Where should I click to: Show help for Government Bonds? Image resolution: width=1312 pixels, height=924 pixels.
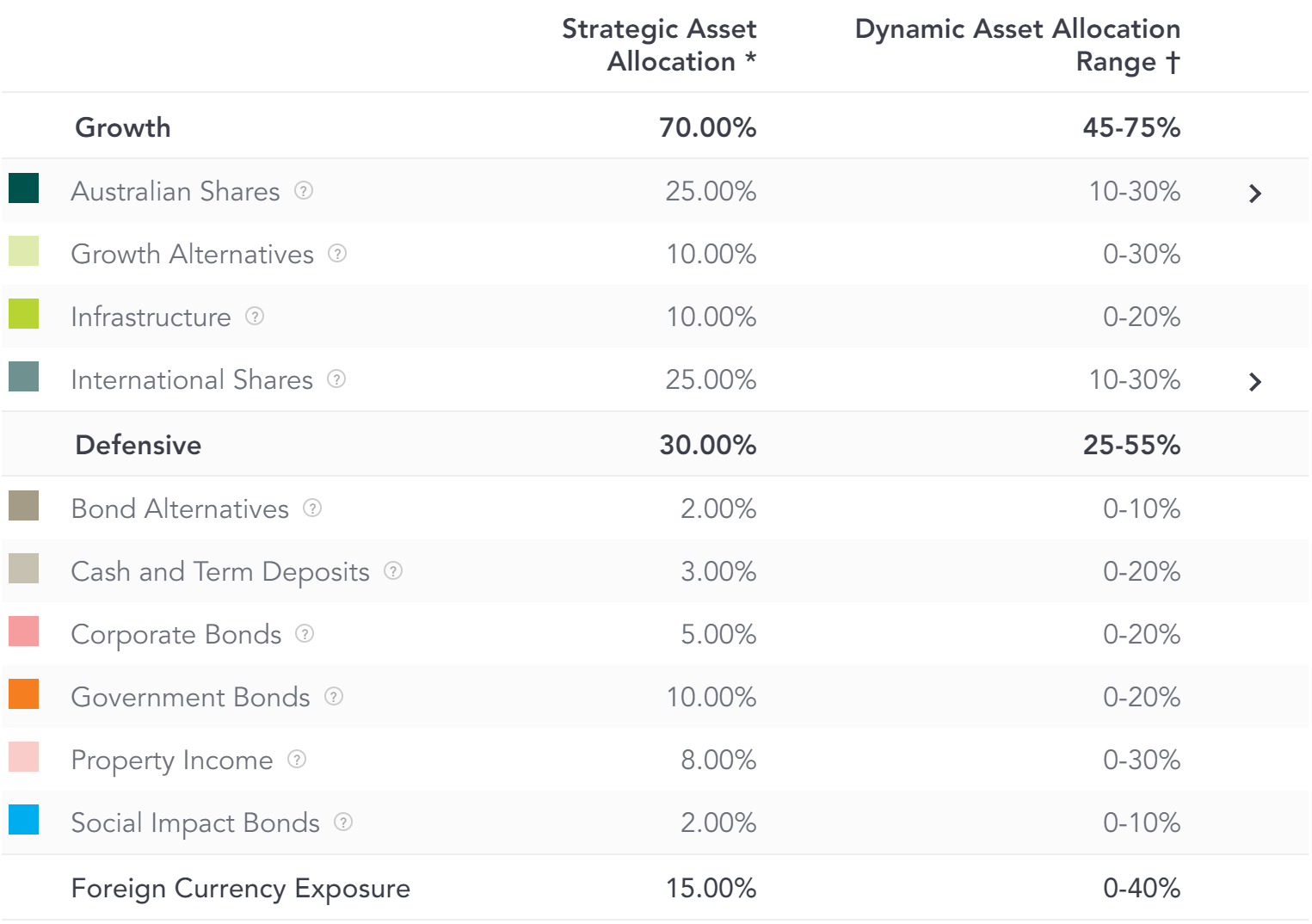pos(334,696)
